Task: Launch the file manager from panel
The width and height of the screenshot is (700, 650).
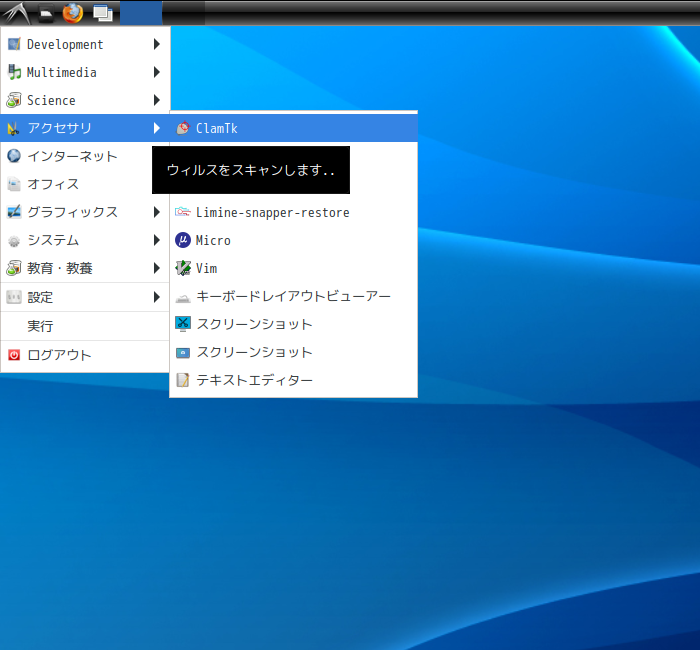Action: click(x=46, y=13)
